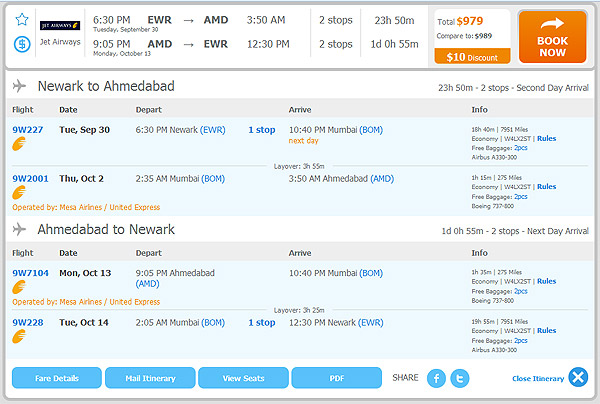Click '23h 50m' duration in header summary

394,20
